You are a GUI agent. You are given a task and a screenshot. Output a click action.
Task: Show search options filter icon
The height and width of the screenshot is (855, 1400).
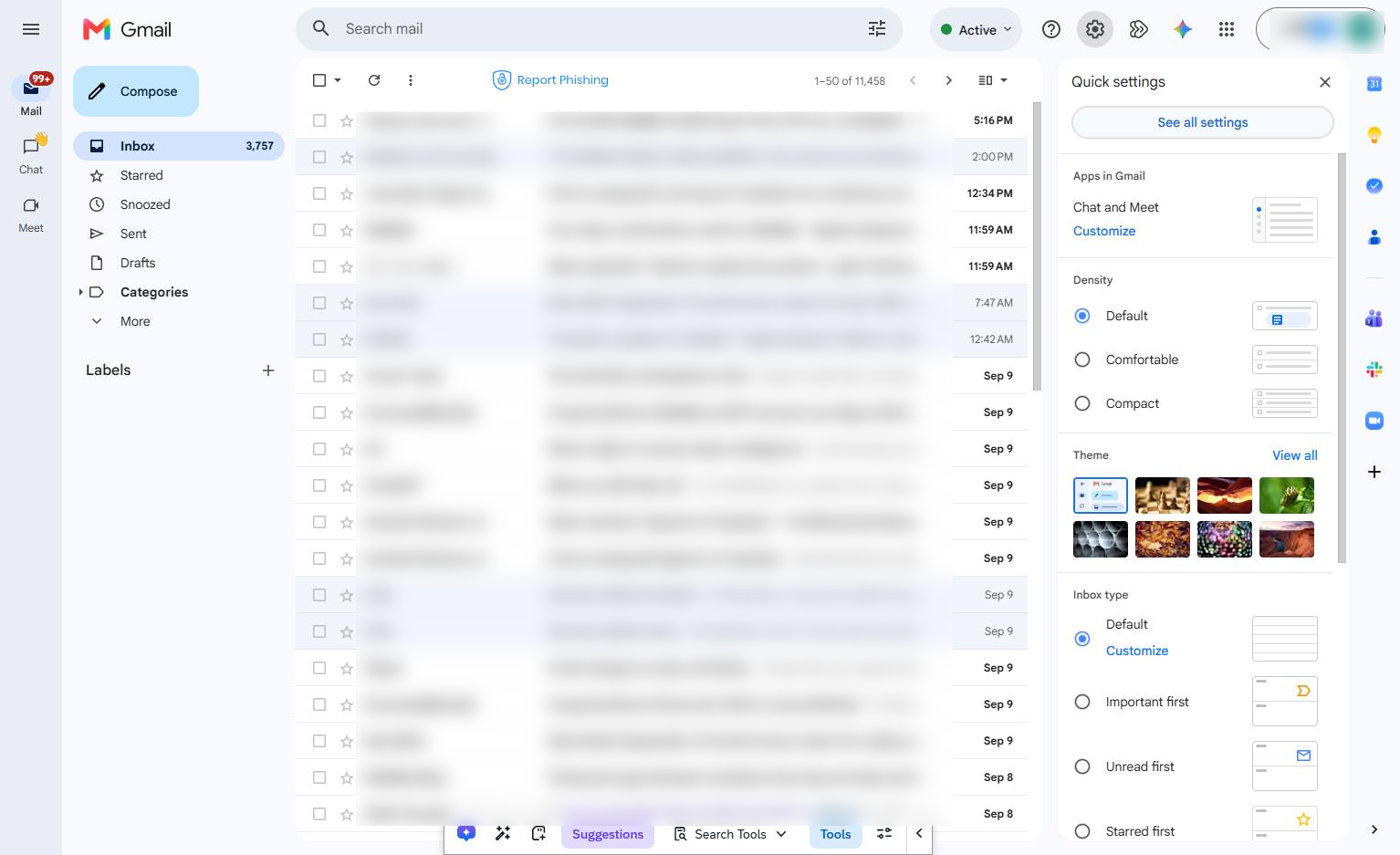pos(877,29)
